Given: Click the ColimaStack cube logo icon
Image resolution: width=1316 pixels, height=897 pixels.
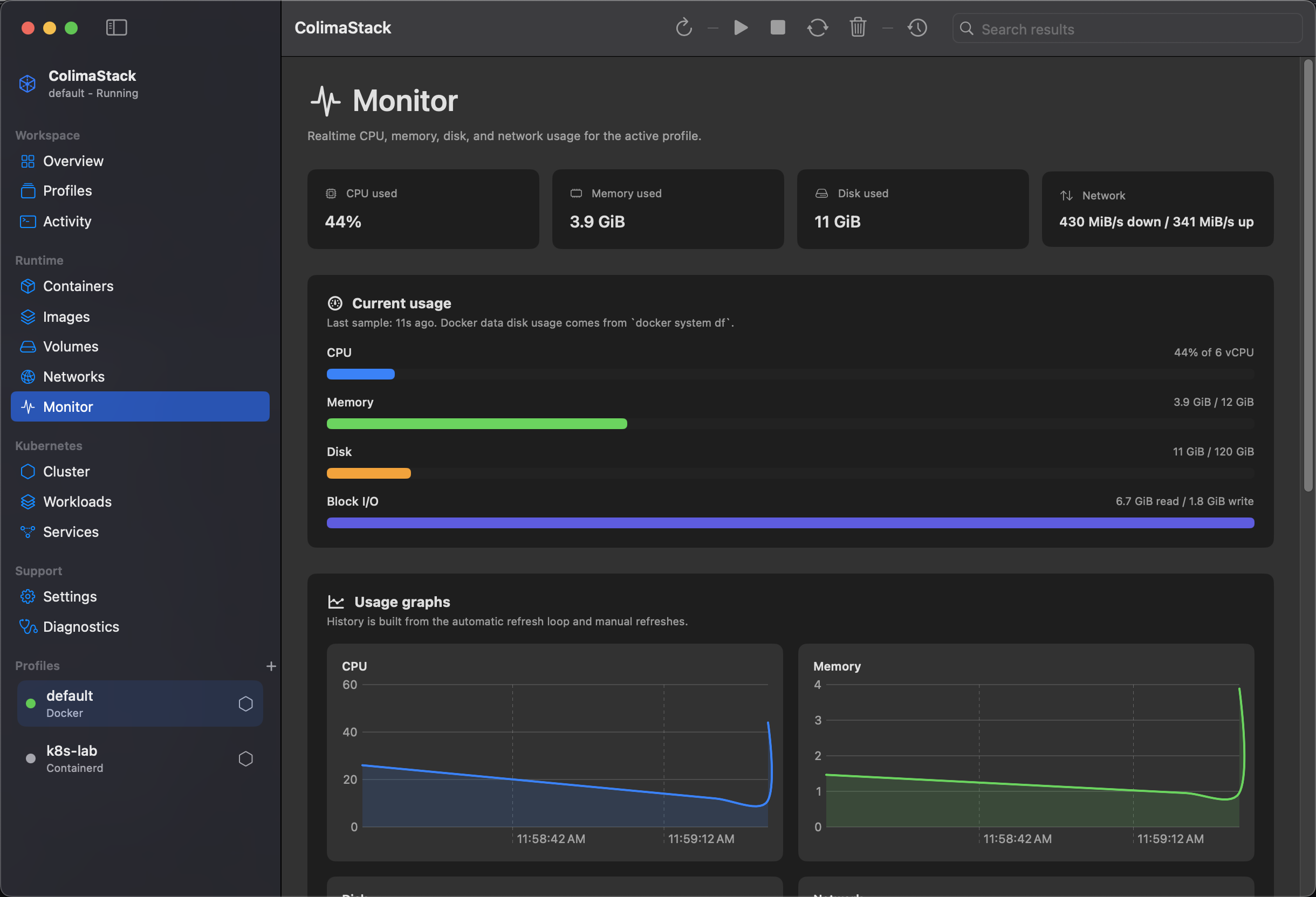Looking at the screenshot, I should [27, 84].
